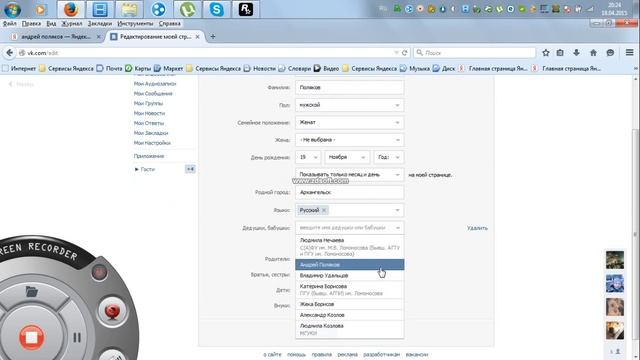Viewport: 640px width, 360px height.
Task: Open the wife dropdown Не выбрана
Action: [349, 140]
